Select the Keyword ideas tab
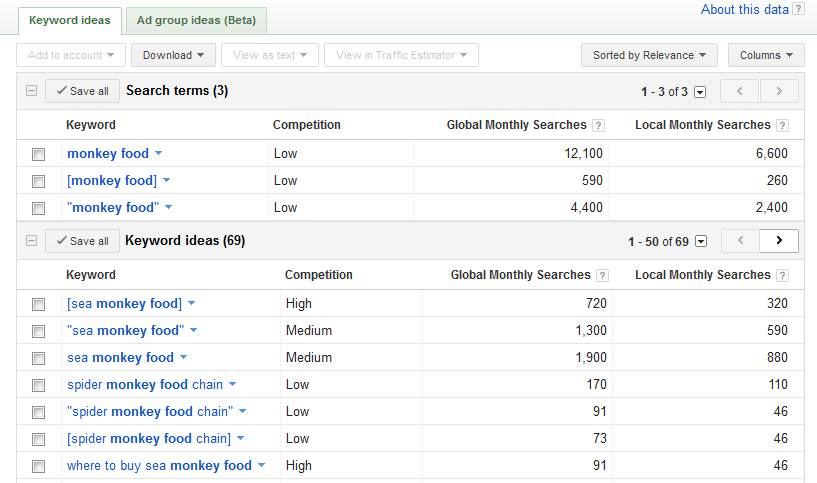The height and width of the screenshot is (483, 817). pos(69,20)
